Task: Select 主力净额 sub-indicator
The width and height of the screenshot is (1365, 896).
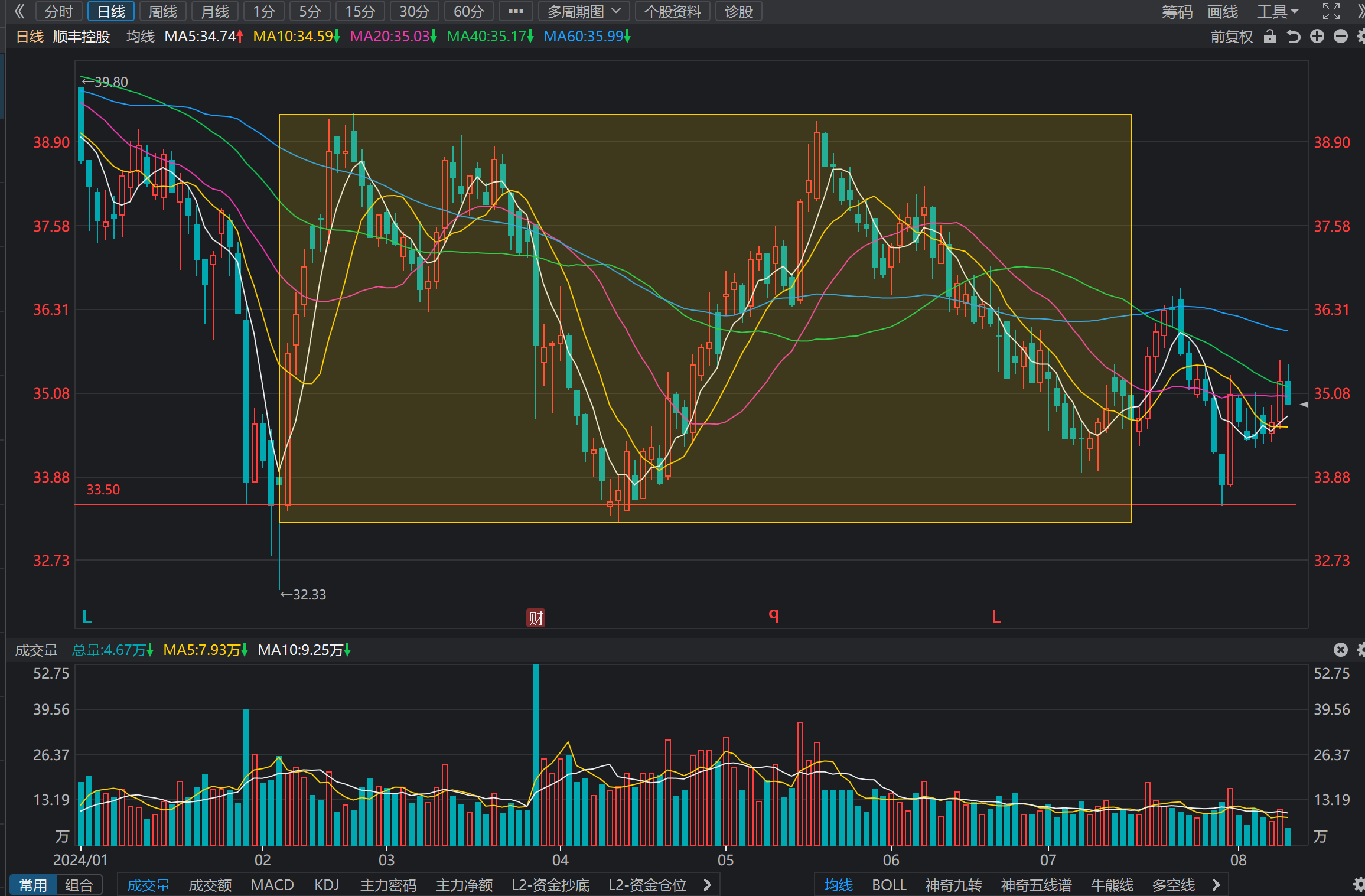Action: click(464, 885)
